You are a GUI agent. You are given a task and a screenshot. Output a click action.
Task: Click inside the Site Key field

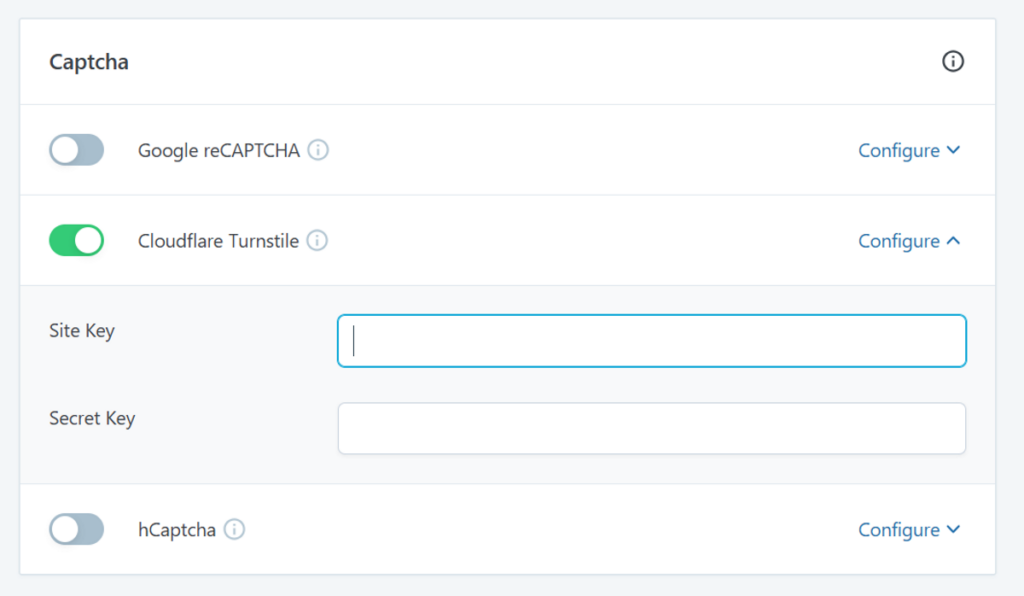tap(651, 340)
